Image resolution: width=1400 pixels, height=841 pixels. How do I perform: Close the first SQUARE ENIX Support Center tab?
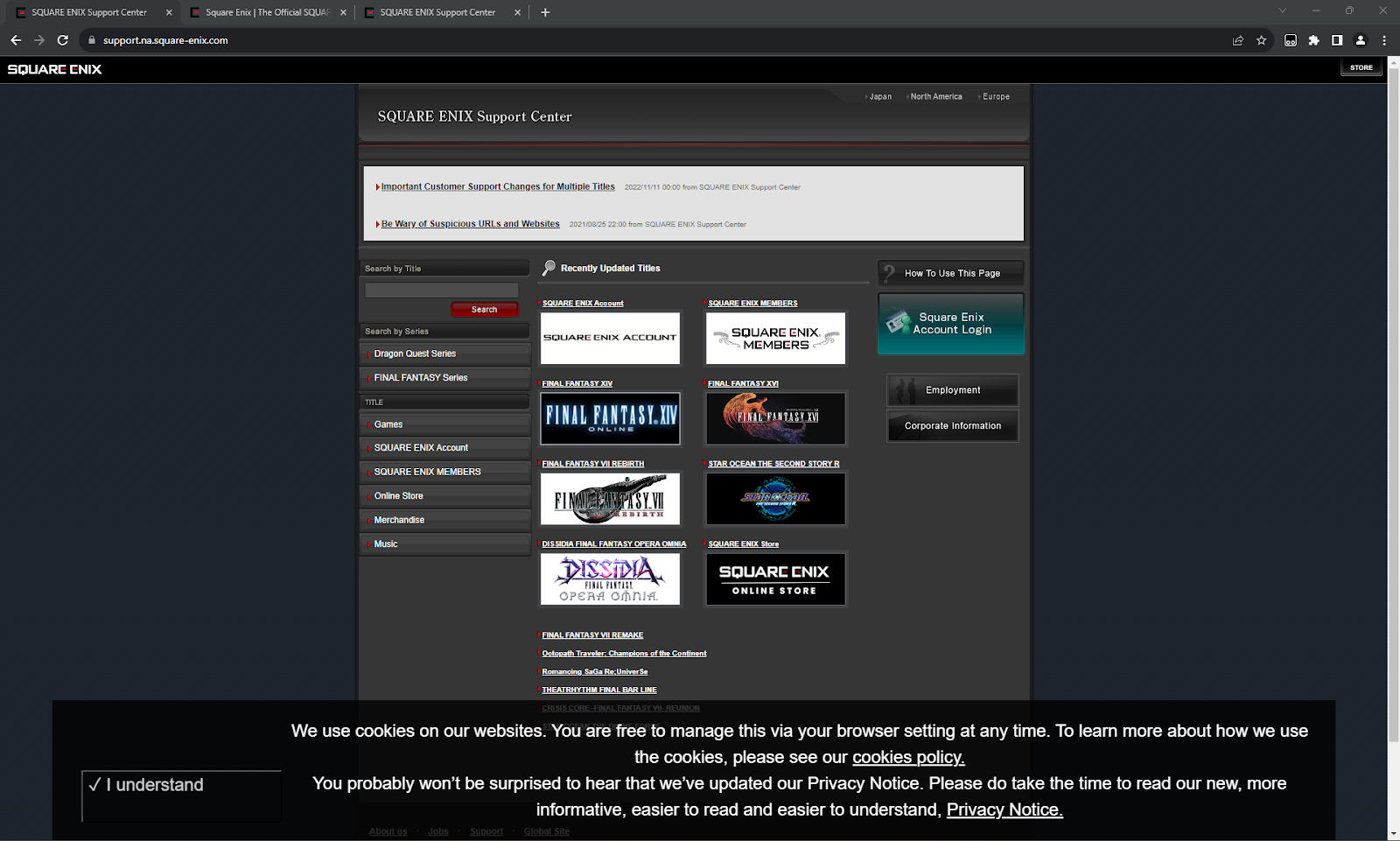(x=169, y=12)
